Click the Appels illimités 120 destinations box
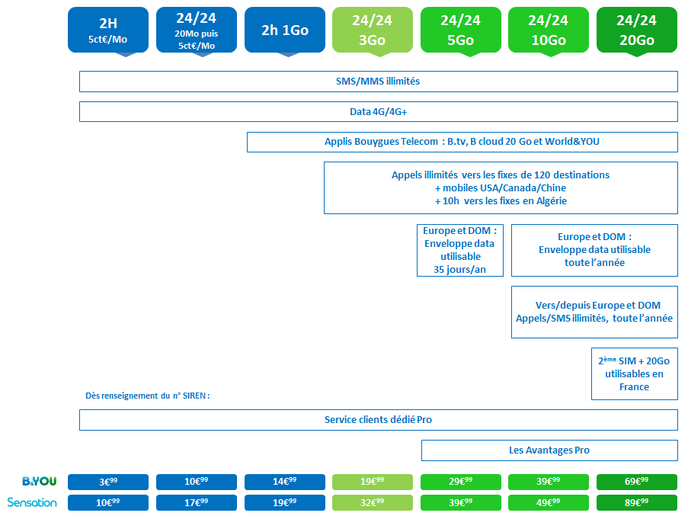This screenshot has height=516, width=688. (501, 188)
